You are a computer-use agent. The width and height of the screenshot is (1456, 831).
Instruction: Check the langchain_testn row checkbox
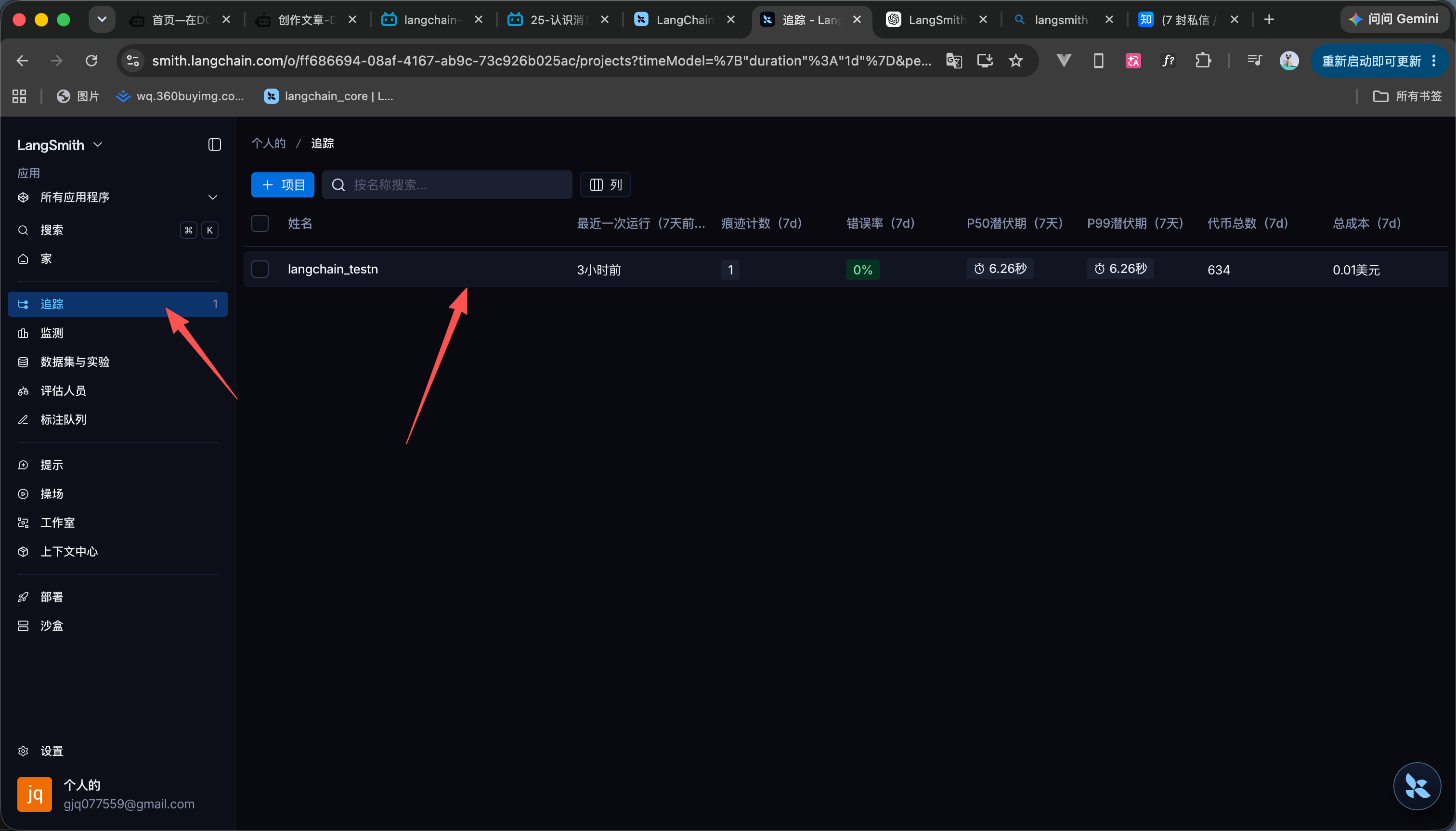260,269
